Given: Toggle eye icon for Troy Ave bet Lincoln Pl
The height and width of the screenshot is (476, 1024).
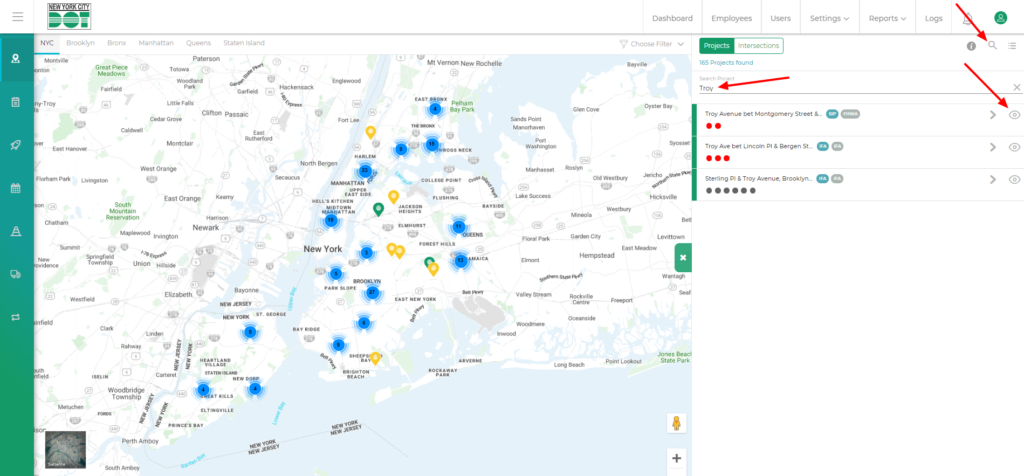Looking at the screenshot, I should click(x=1014, y=147).
